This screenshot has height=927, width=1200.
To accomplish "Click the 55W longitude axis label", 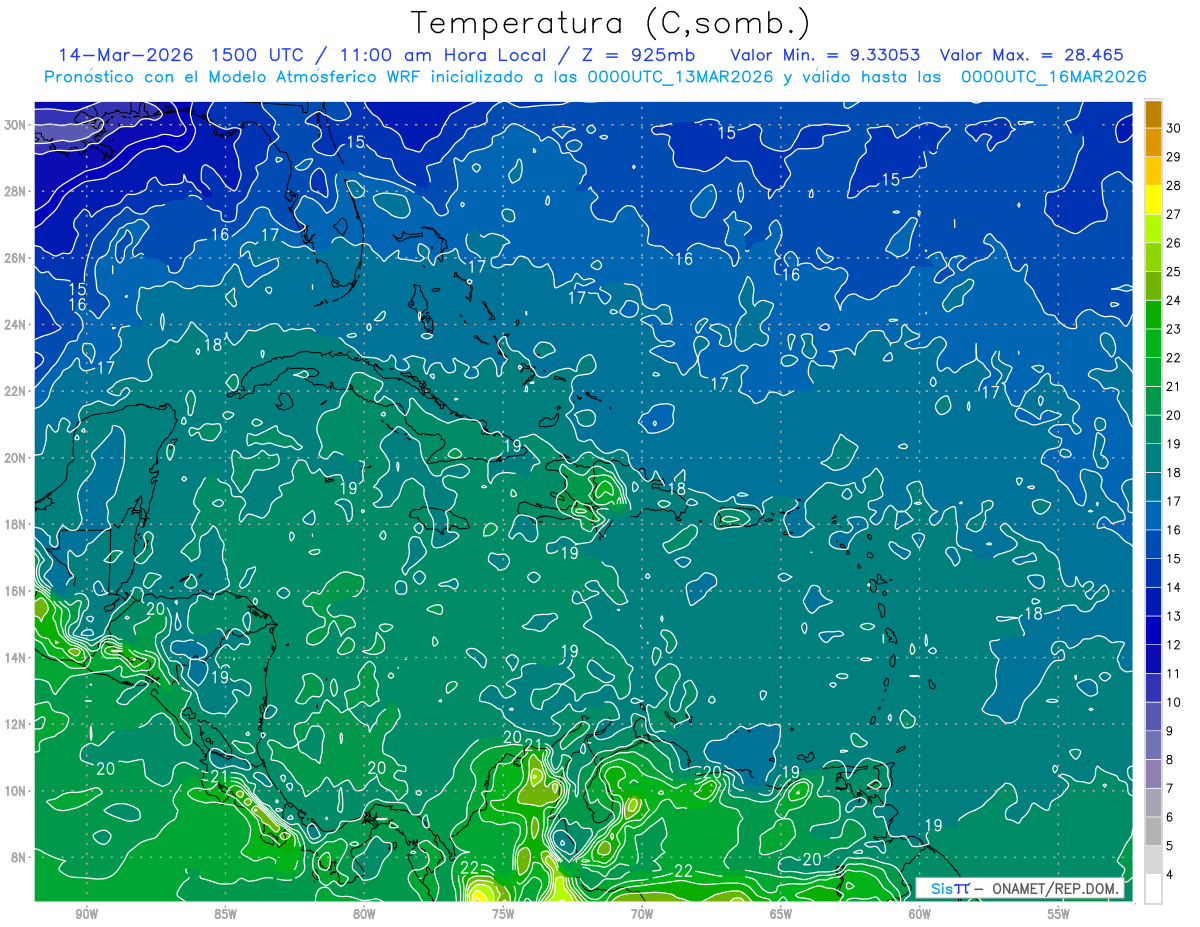I will click(1059, 914).
